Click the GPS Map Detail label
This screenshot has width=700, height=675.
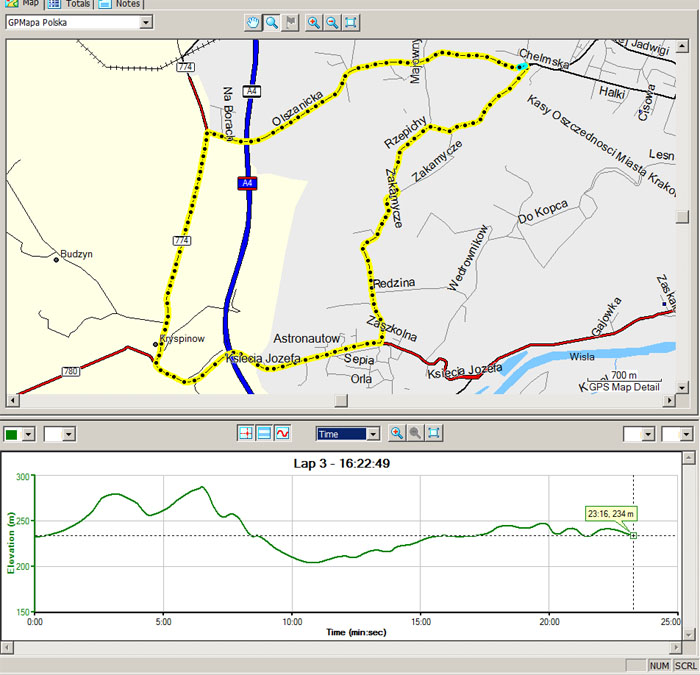pyautogui.click(x=624, y=387)
